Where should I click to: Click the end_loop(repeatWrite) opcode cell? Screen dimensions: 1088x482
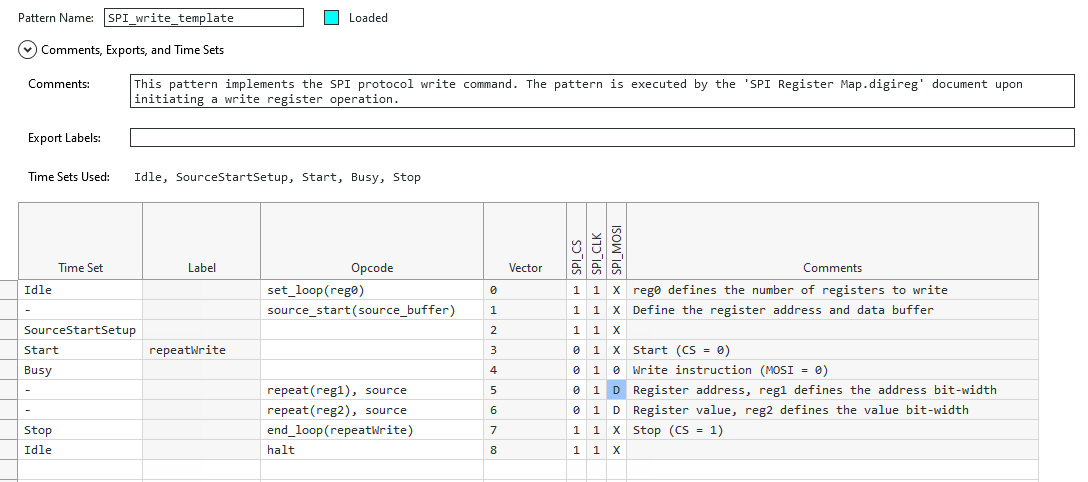pos(371,430)
